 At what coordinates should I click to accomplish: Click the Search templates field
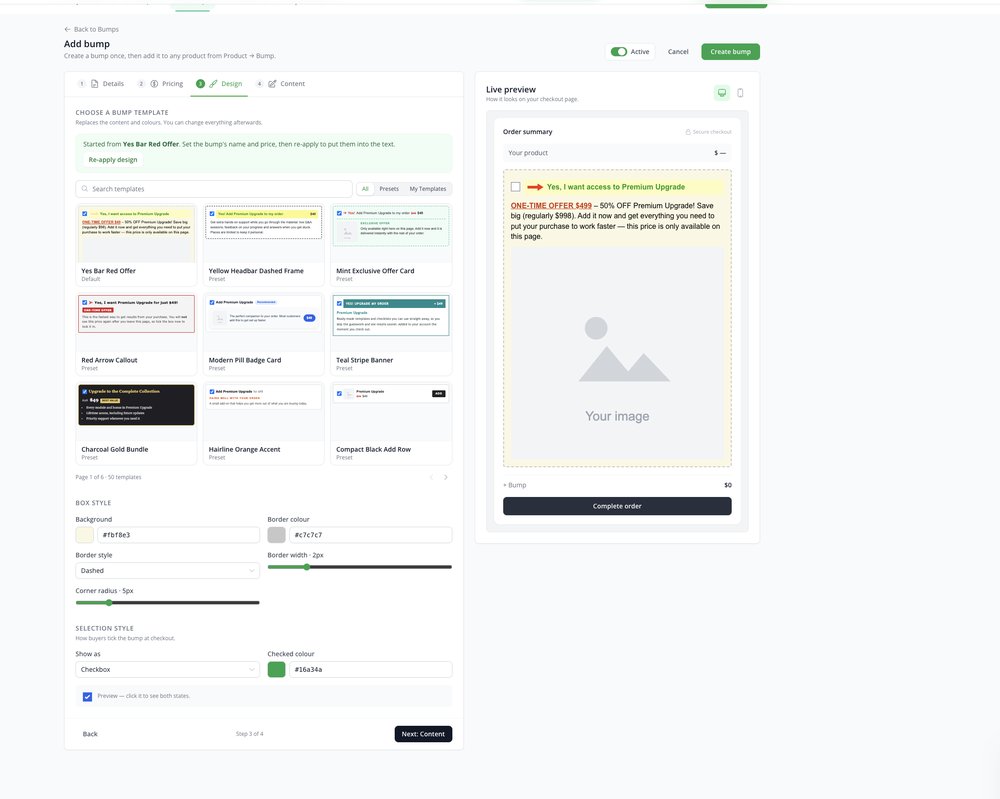pyautogui.click(x=214, y=189)
